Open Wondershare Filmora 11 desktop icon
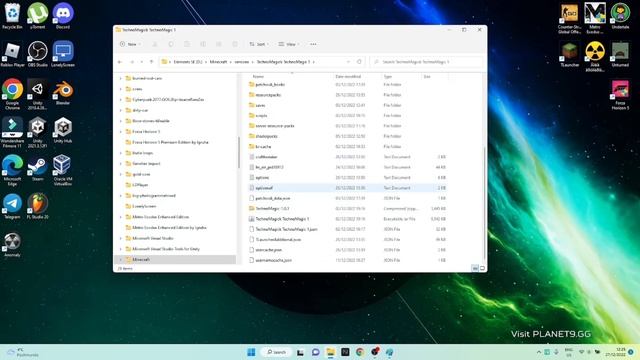 click(12, 132)
